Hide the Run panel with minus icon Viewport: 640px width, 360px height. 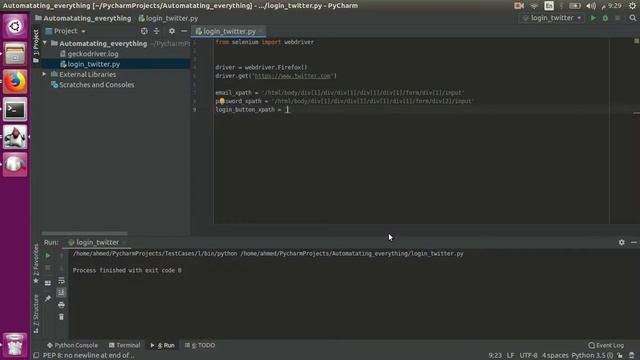pyautogui.click(x=633, y=242)
